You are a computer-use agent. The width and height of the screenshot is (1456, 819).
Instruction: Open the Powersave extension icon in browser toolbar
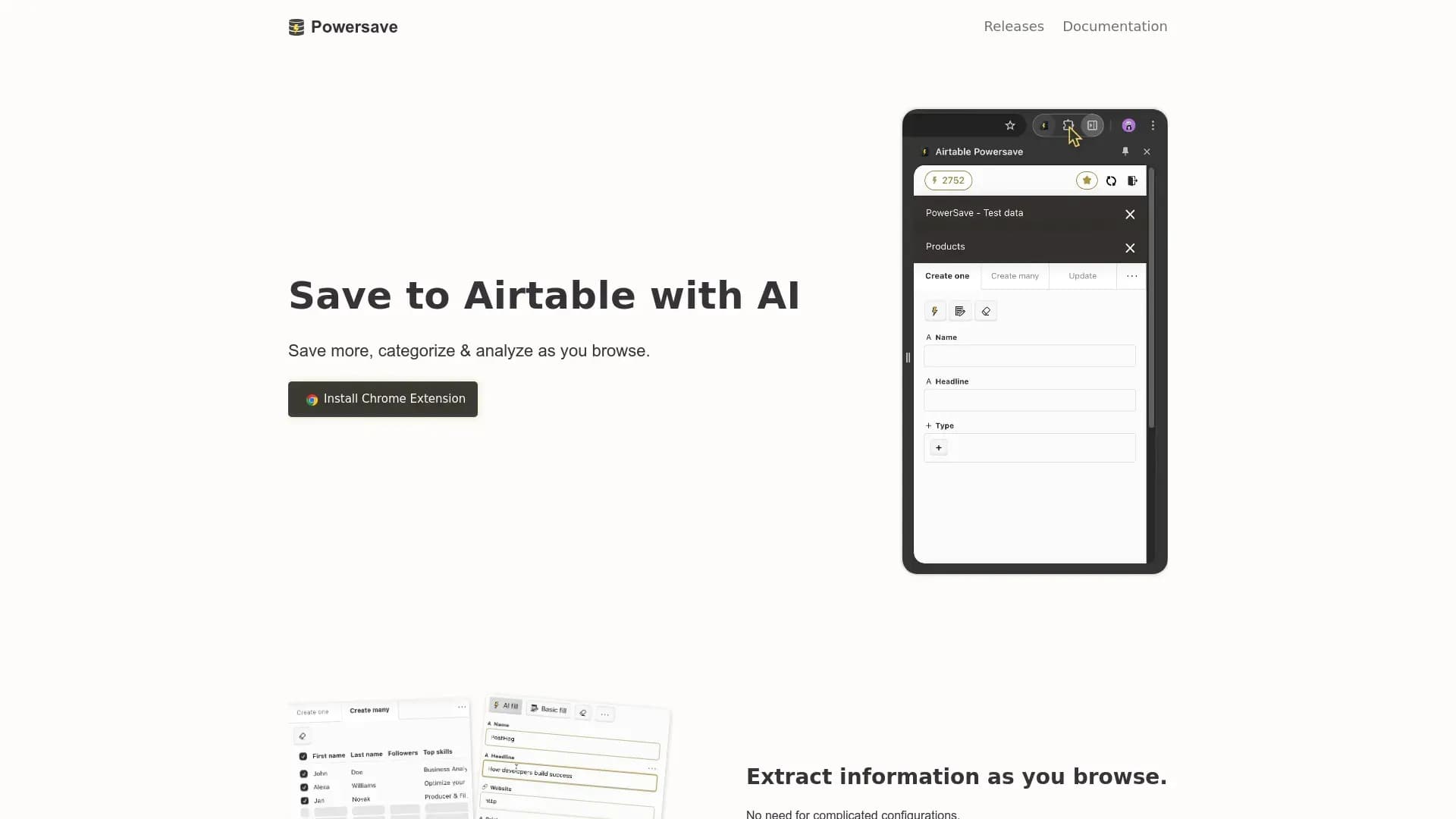(x=1044, y=126)
